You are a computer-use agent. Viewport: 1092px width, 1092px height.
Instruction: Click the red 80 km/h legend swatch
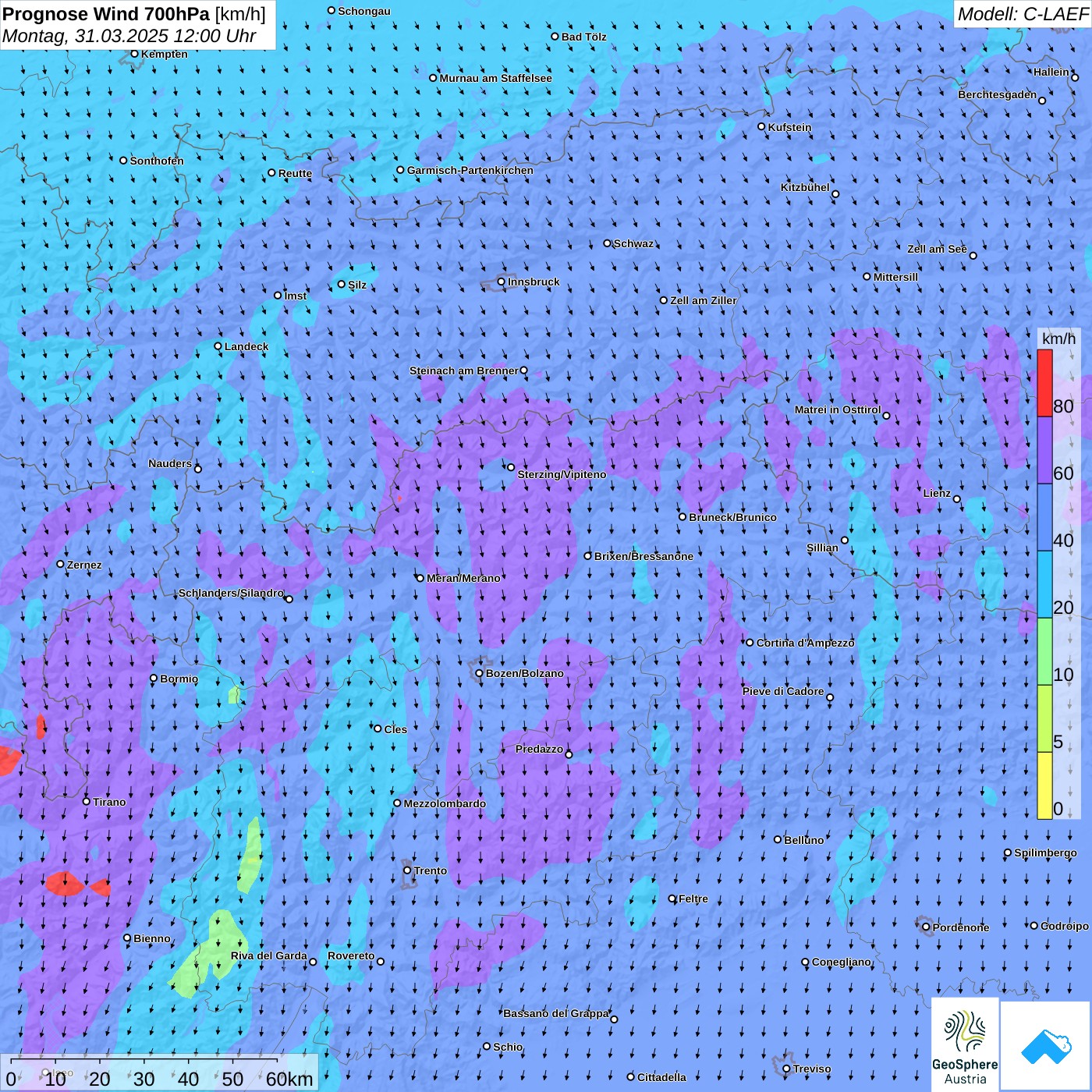pos(1044,383)
